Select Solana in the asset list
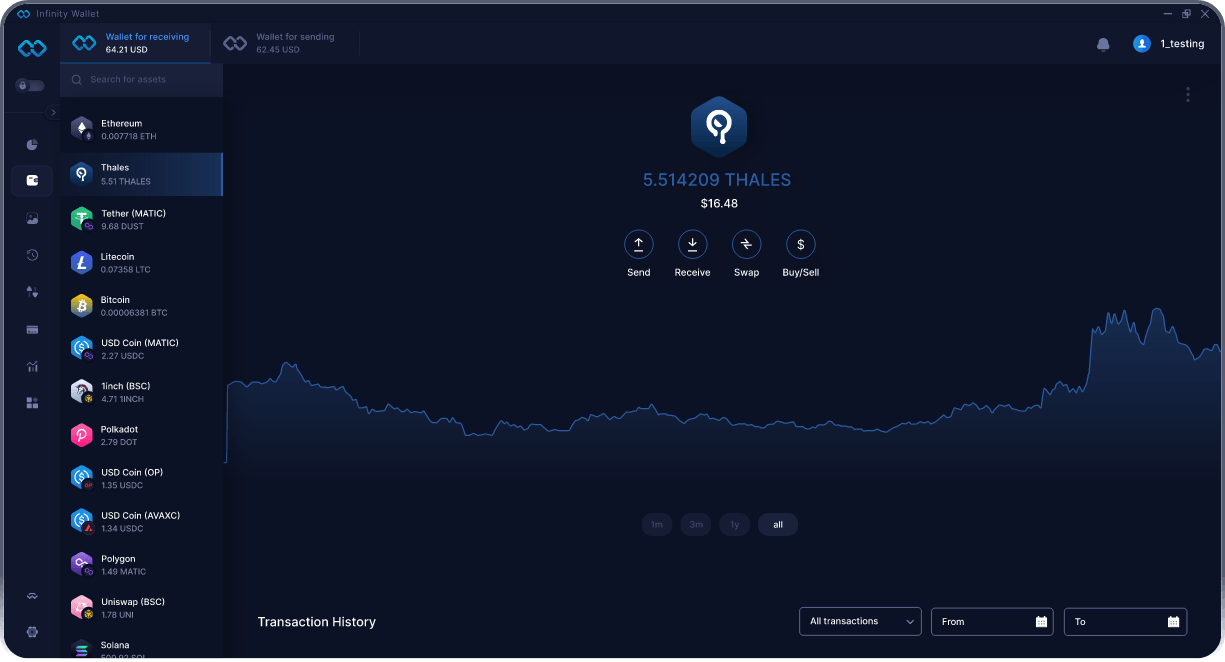 click(142, 646)
